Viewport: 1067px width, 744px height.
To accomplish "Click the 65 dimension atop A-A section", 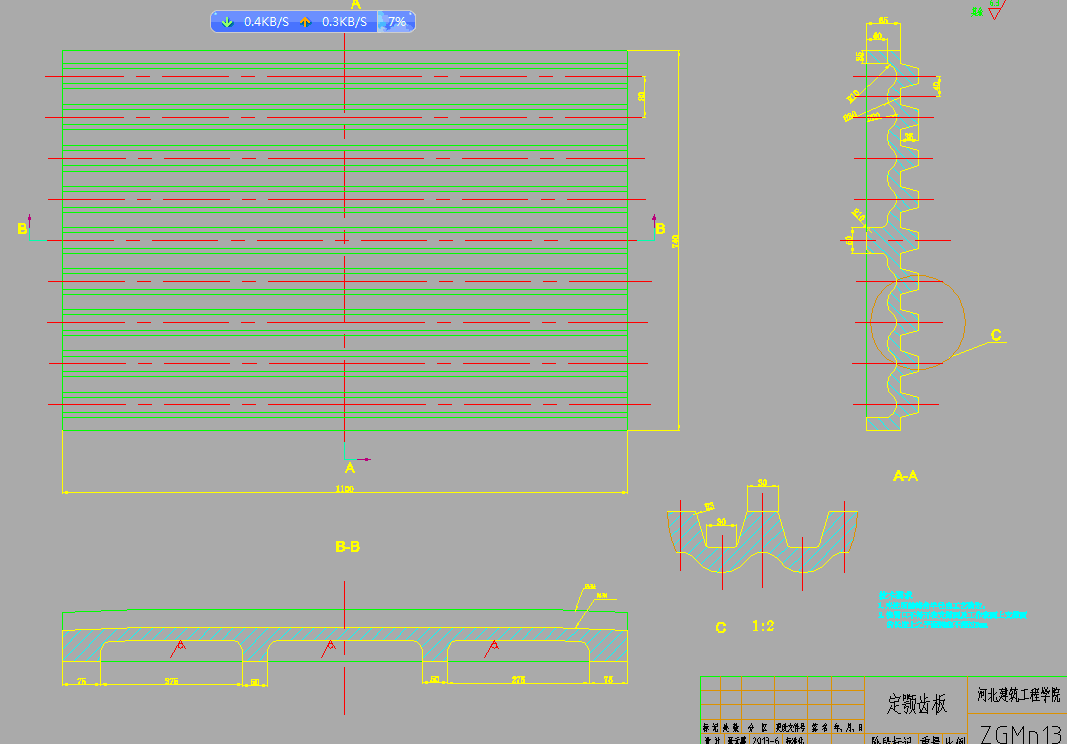I will pyautogui.click(x=883, y=20).
